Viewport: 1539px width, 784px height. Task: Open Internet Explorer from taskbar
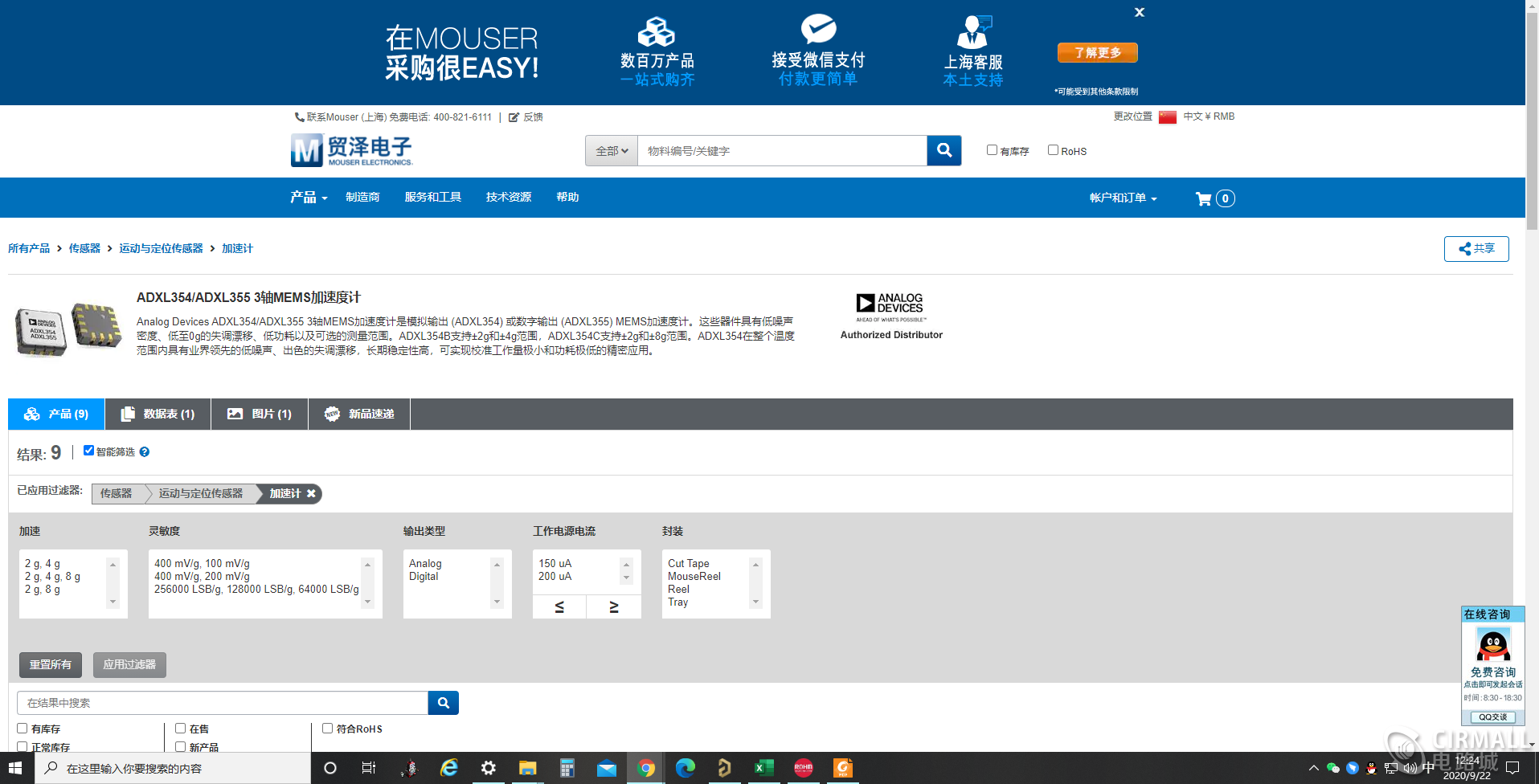tap(449, 768)
